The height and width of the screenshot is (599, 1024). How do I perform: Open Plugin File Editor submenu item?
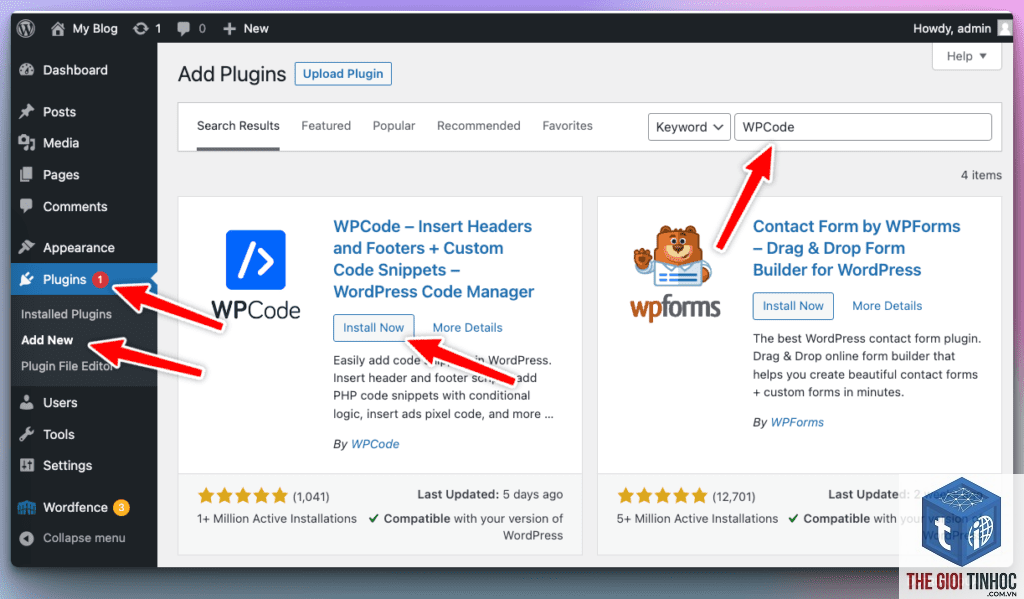click(x=67, y=366)
